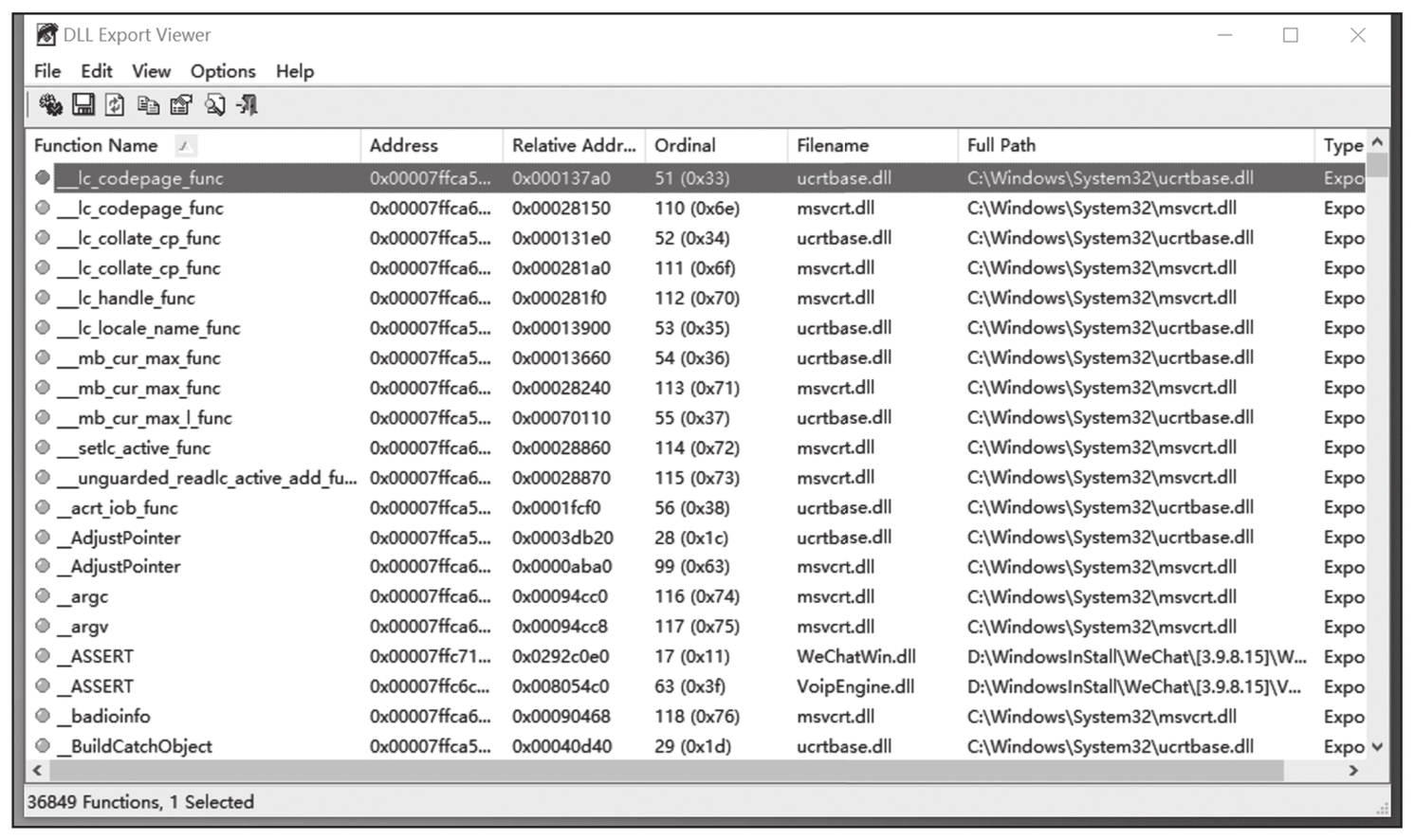Image resolution: width=1415 pixels, height=840 pixels.
Task: Open the Edit menu
Action: (x=97, y=71)
